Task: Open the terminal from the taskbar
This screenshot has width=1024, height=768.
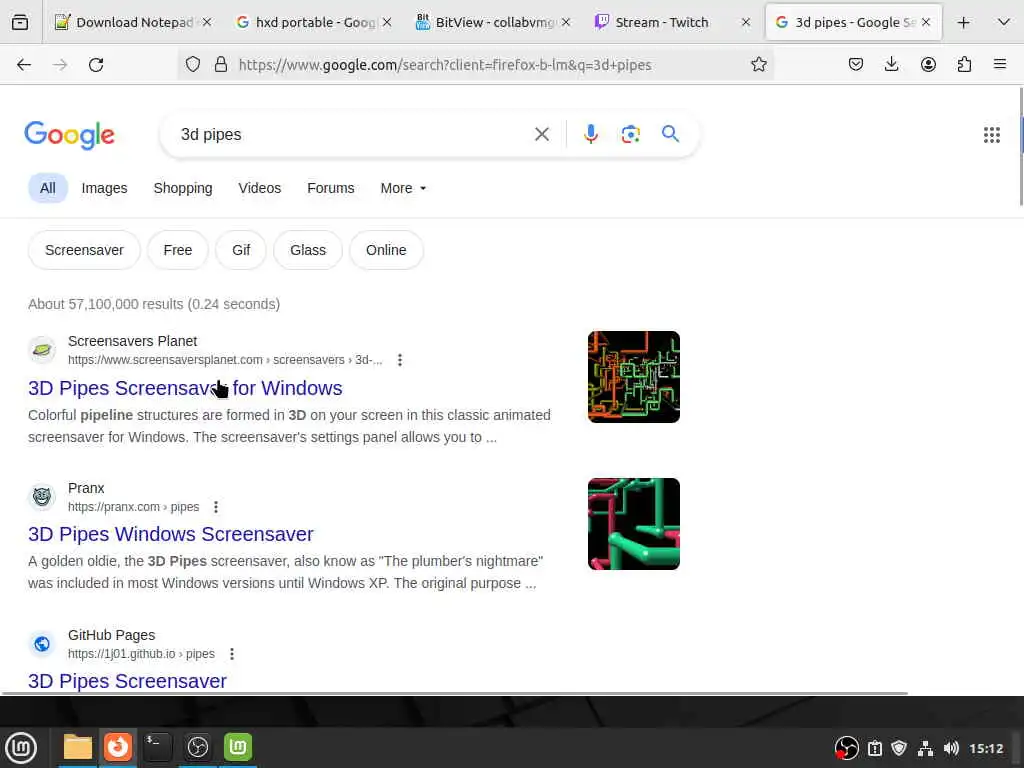Action: click(157, 747)
